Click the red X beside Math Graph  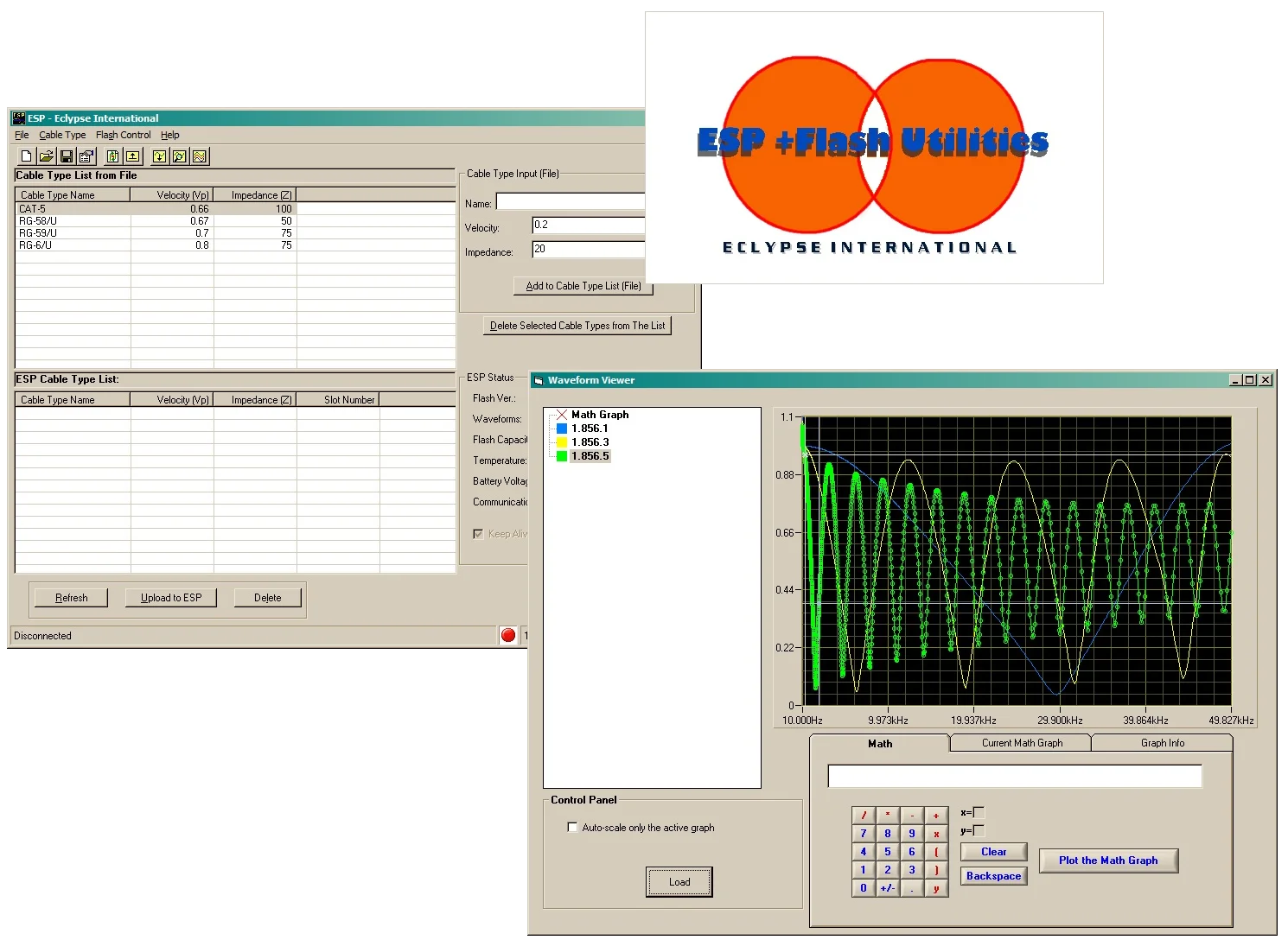[562, 415]
